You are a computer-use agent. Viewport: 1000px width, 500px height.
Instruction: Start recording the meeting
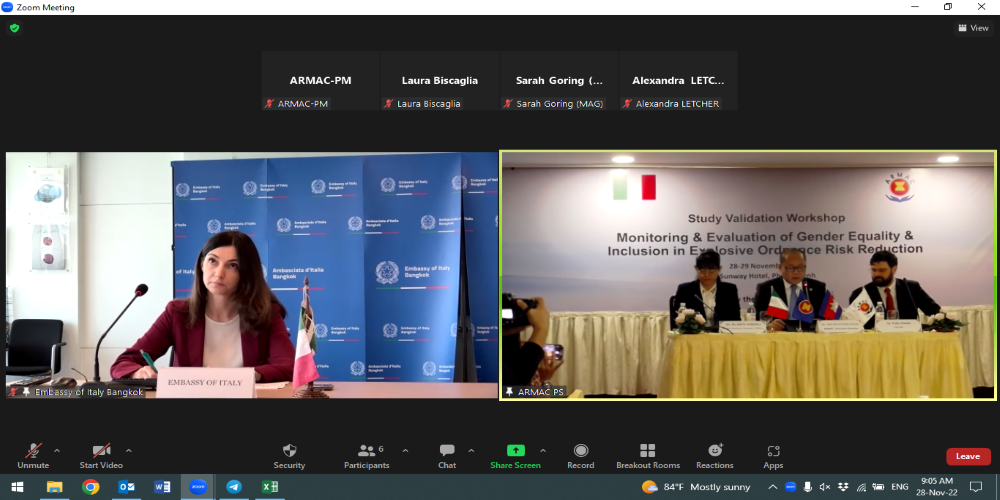pyautogui.click(x=580, y=455)
